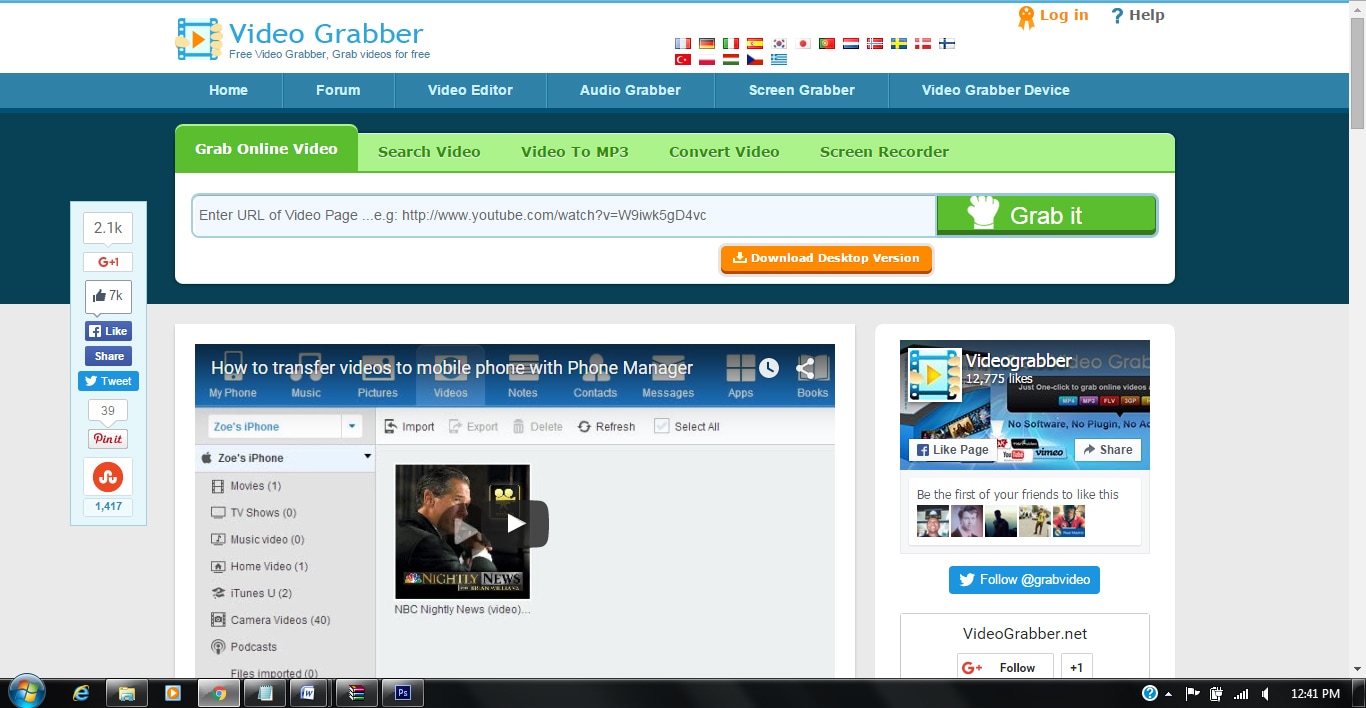This screenshot has width=1366, height=708.
Task: Click the NBC Nightly News video thumbnail
Action: coord(462,532)
